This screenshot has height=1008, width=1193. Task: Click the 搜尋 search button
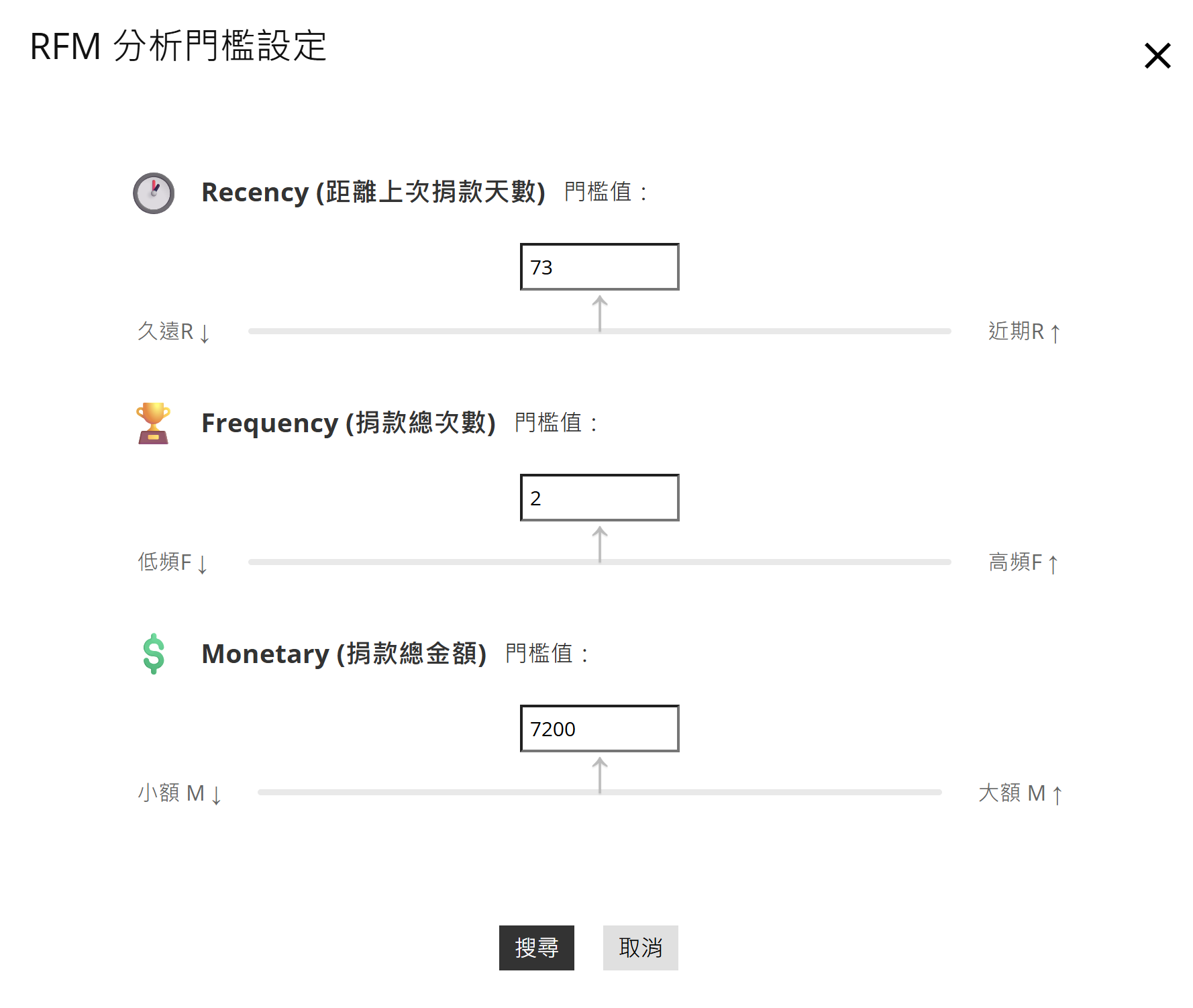click(x=537, y=948)
